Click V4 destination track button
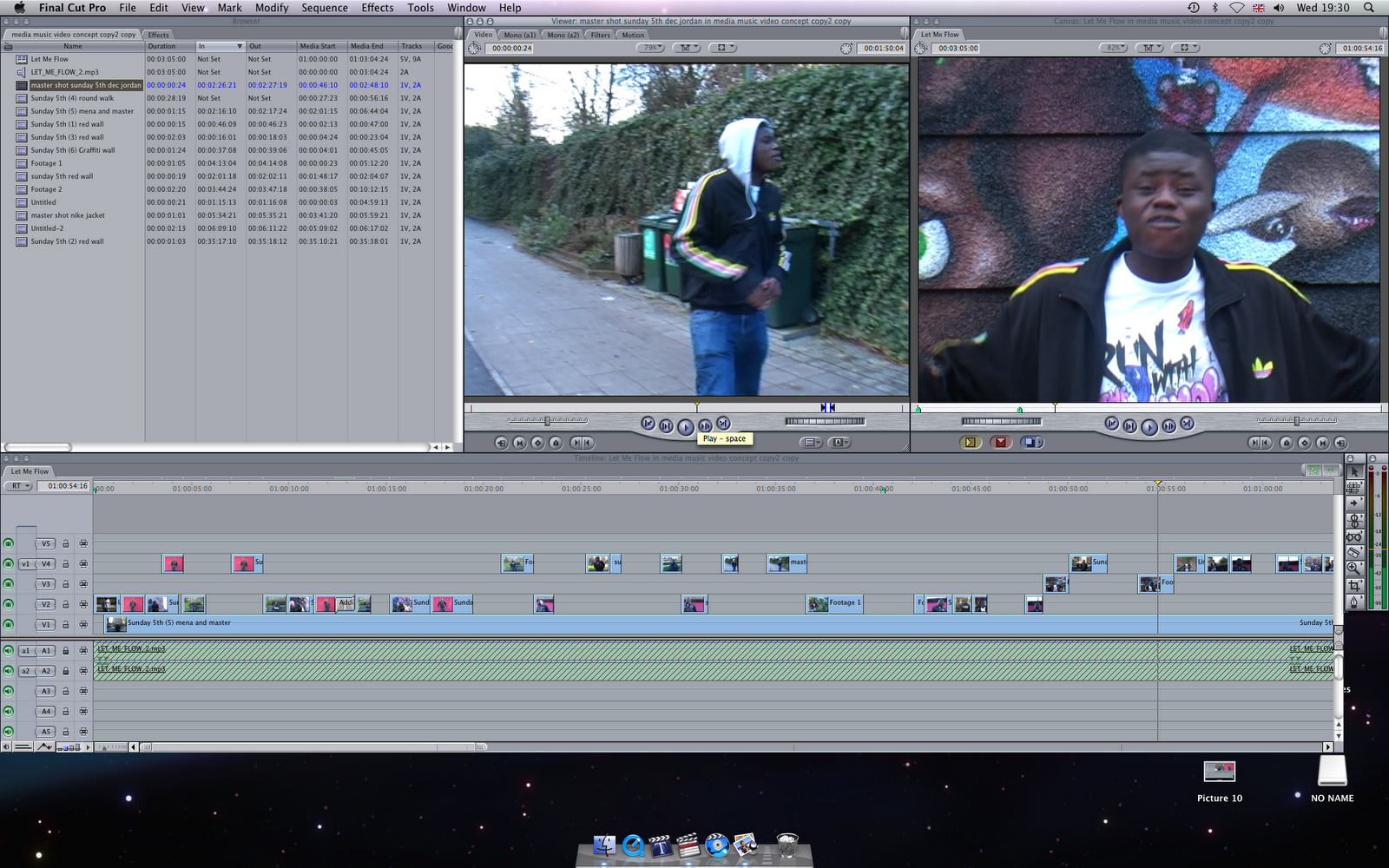The width and height of the screenshot is (1389, 868). click(x=47, y=564)
